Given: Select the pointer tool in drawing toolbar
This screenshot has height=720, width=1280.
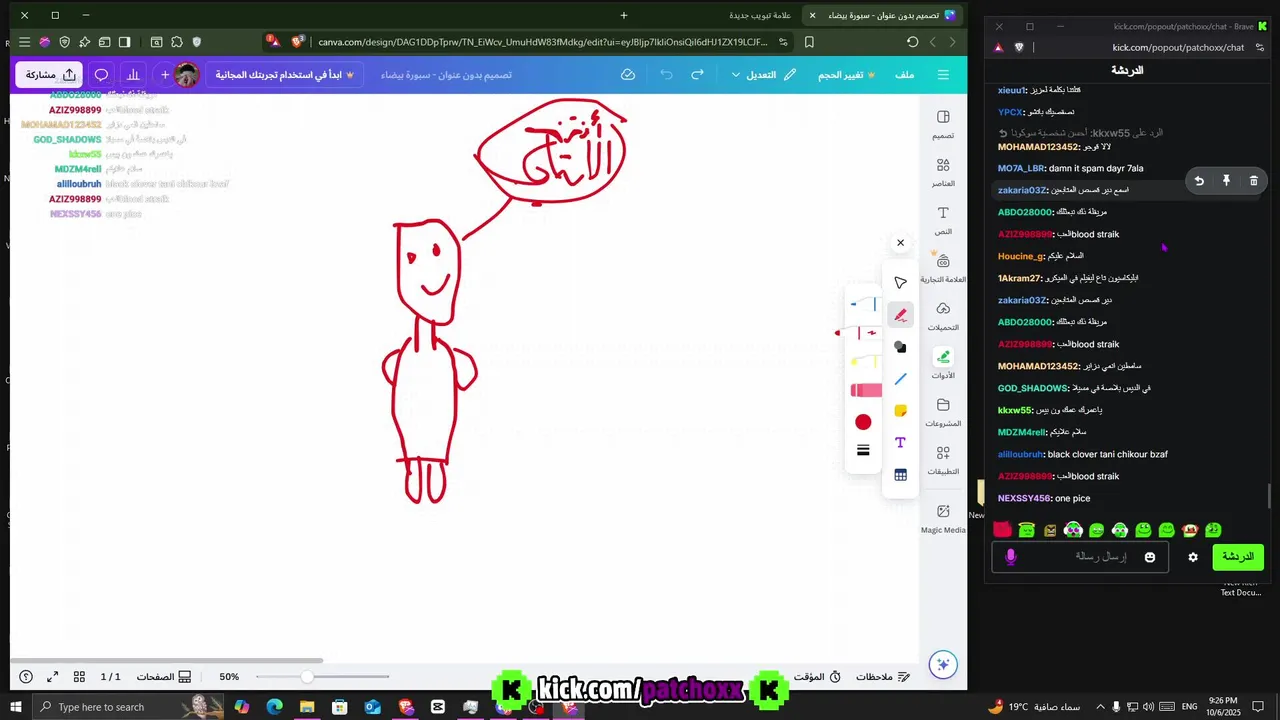Looking at the screenshot, I should [x=900, y=283].
